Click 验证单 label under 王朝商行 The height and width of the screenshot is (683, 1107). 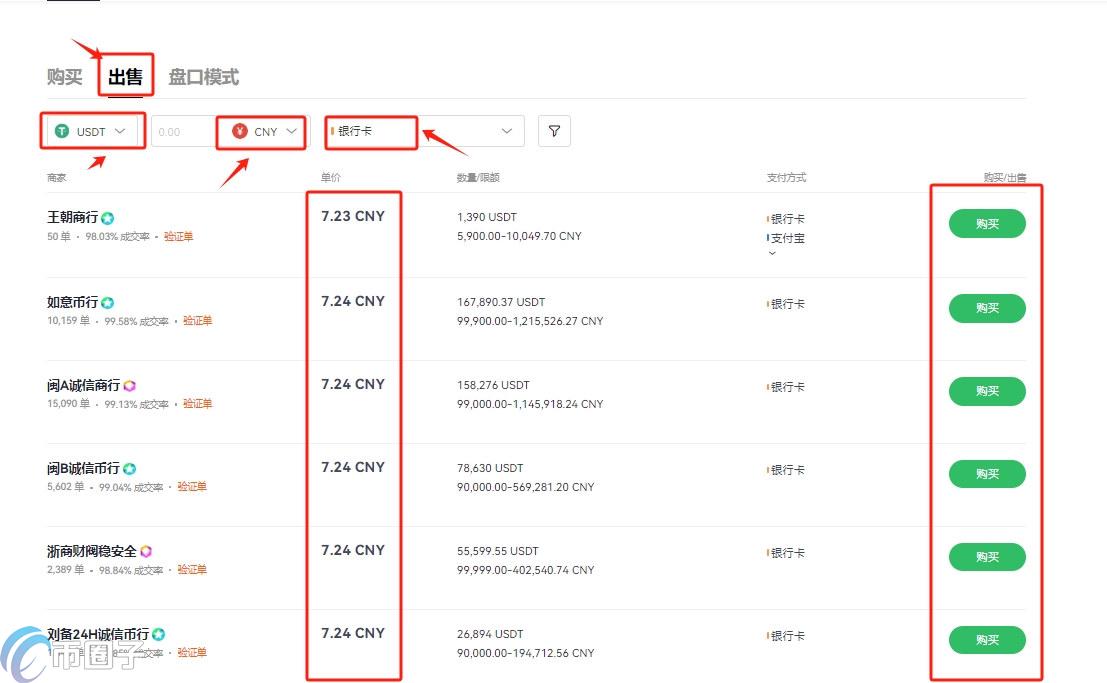[x=179, y=237]
